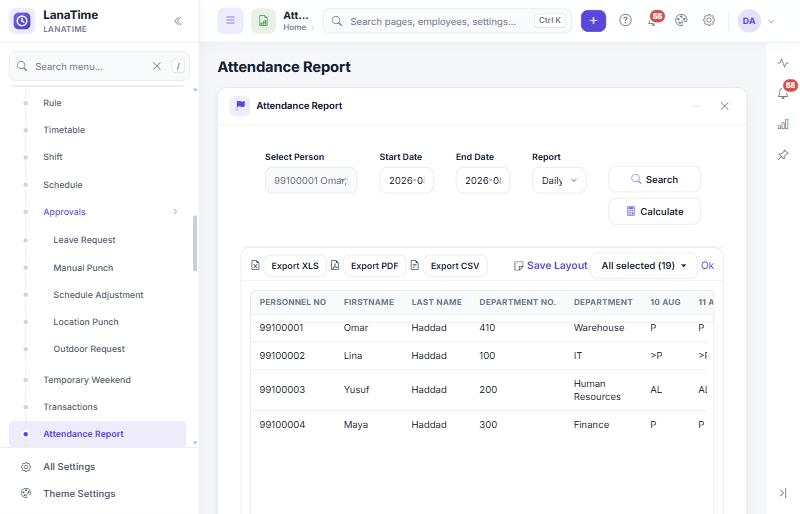Click cell 99100003 in the table

point(282,389)
